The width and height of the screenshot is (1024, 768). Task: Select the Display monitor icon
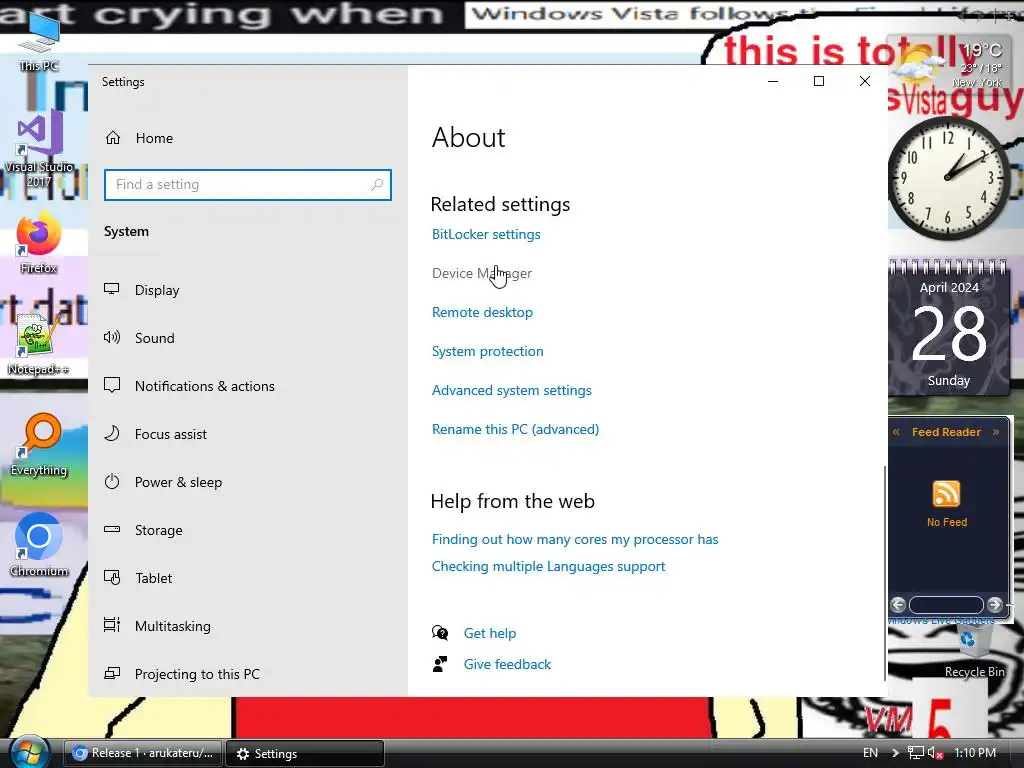[112, 289]
